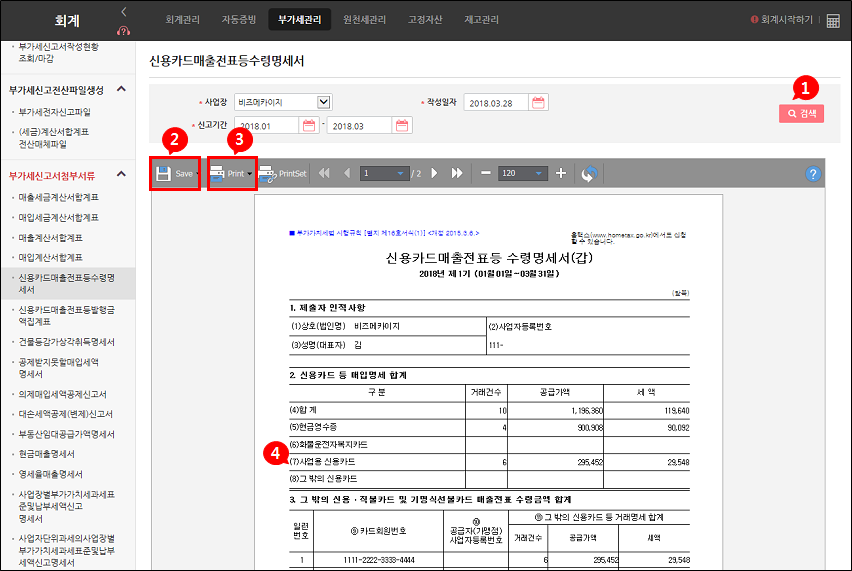The image size is (852, 571).
Task: Open 회계관리 top menu
Action: tap(183, 20)
